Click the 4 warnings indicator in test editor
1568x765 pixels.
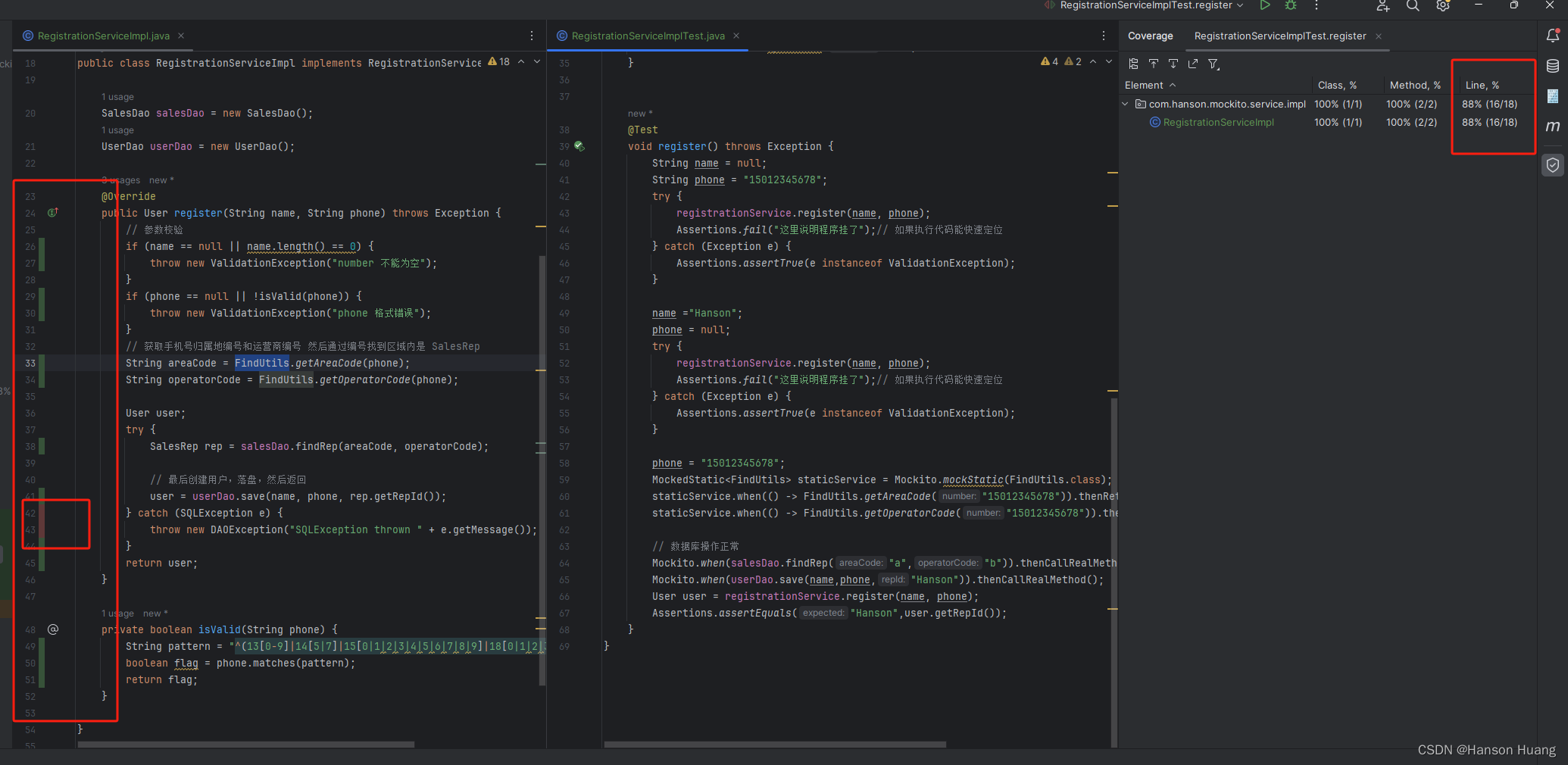point(1049,62)
